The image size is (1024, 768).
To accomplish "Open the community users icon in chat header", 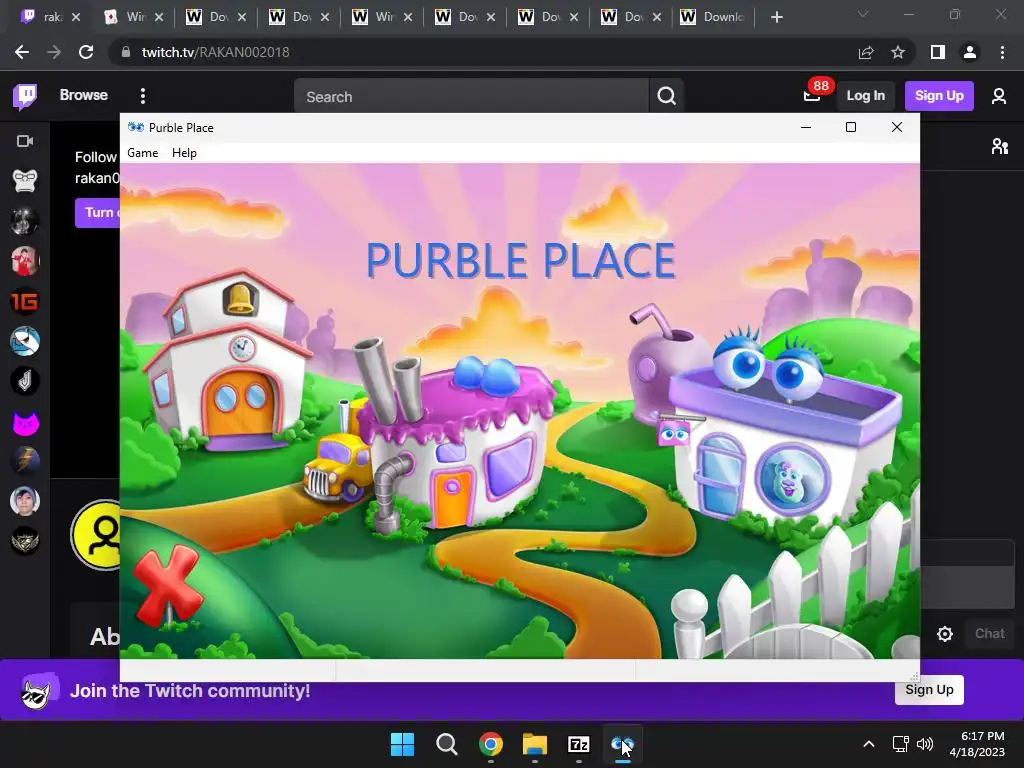I will coord(1000,146).
